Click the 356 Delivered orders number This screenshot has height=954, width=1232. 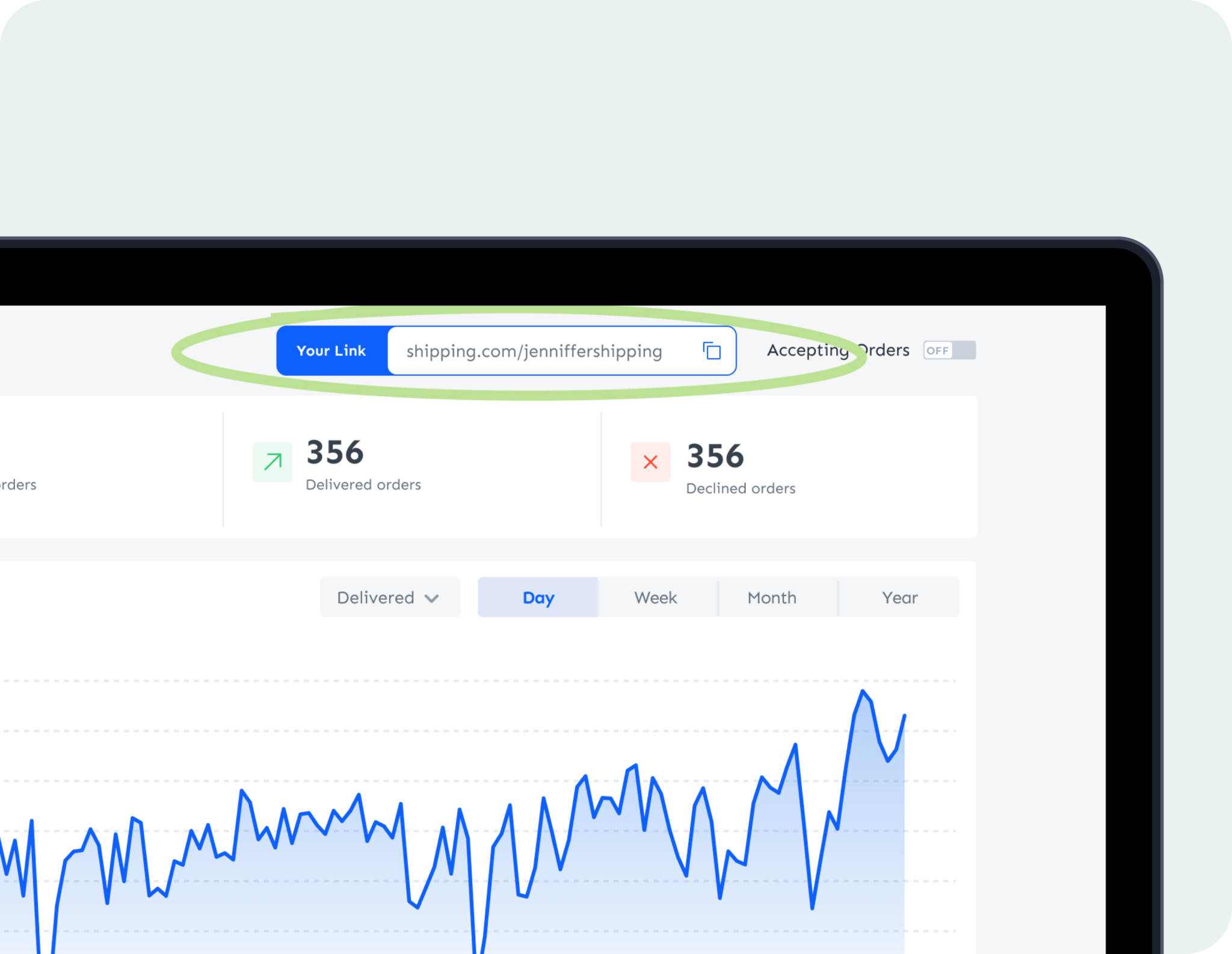point(335,452)
